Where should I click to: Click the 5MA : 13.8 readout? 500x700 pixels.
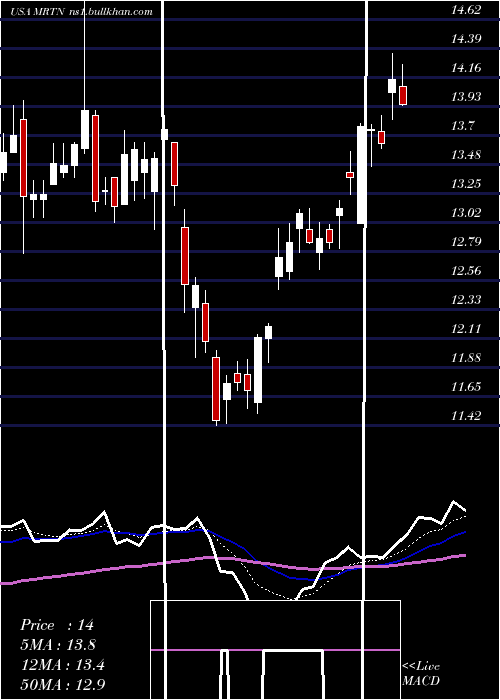point(58,645)
